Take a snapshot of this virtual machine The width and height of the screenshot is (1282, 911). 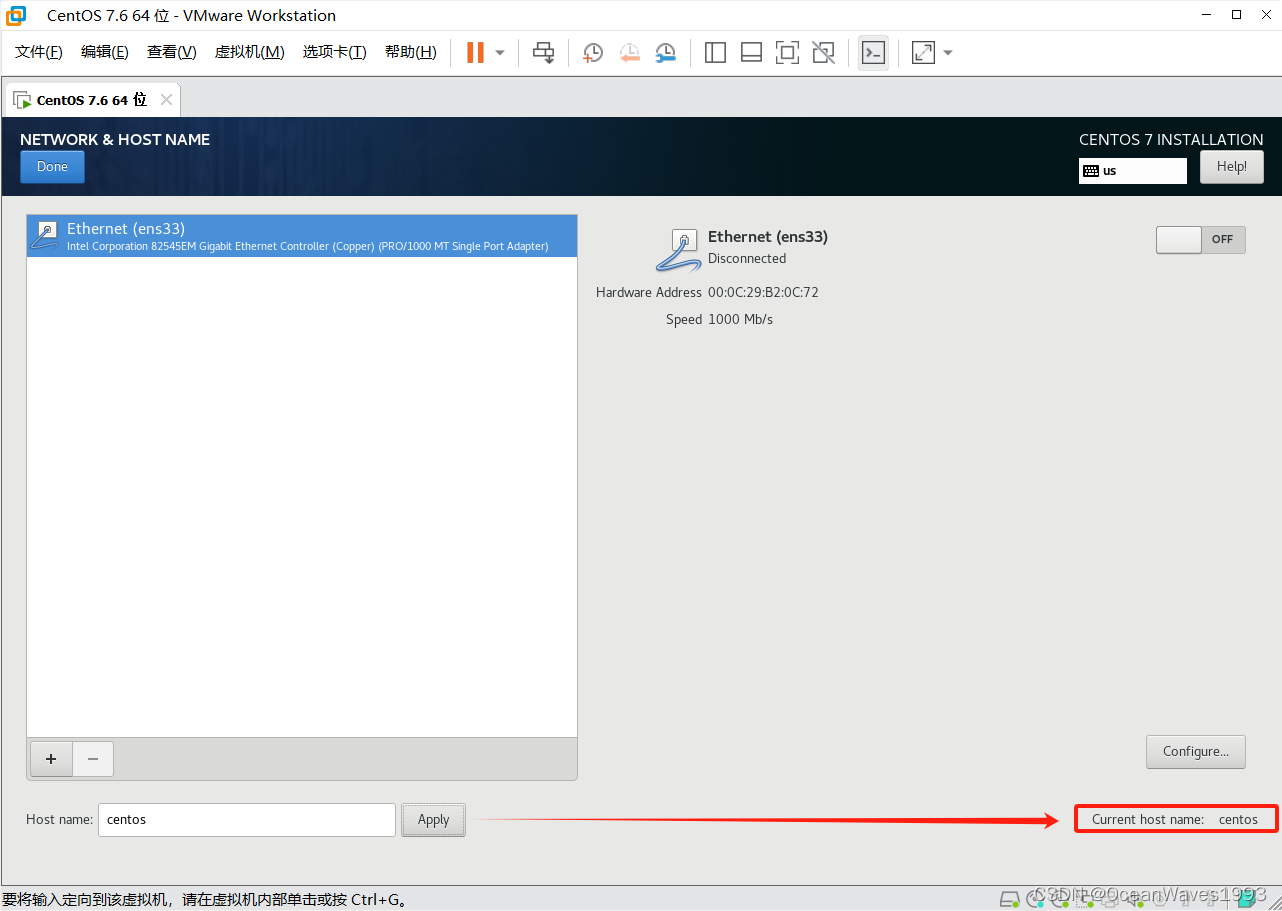click(x=593, y=53)
